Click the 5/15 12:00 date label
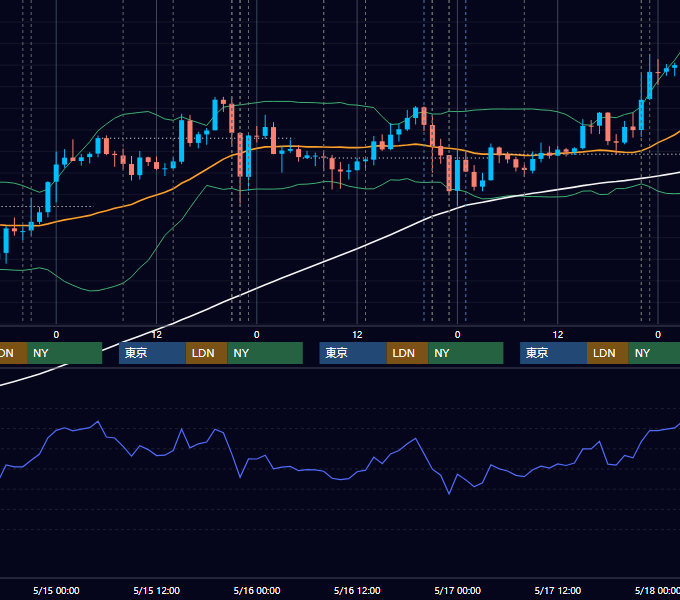The image size is (680, 600). [x=157, y=590]
